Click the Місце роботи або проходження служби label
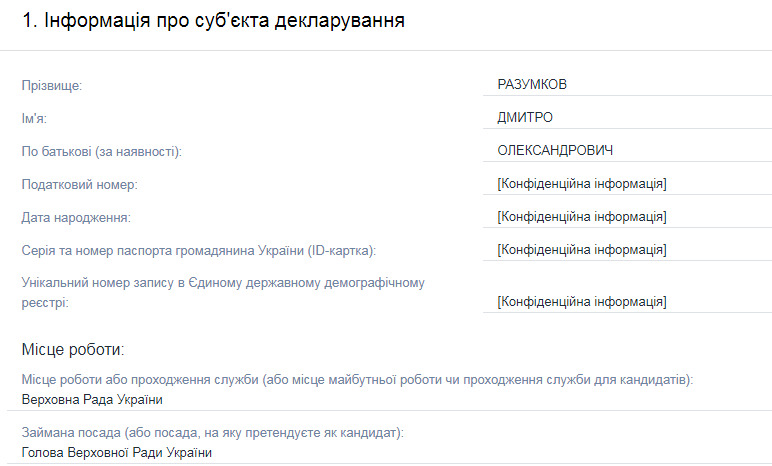 (357, 380)
